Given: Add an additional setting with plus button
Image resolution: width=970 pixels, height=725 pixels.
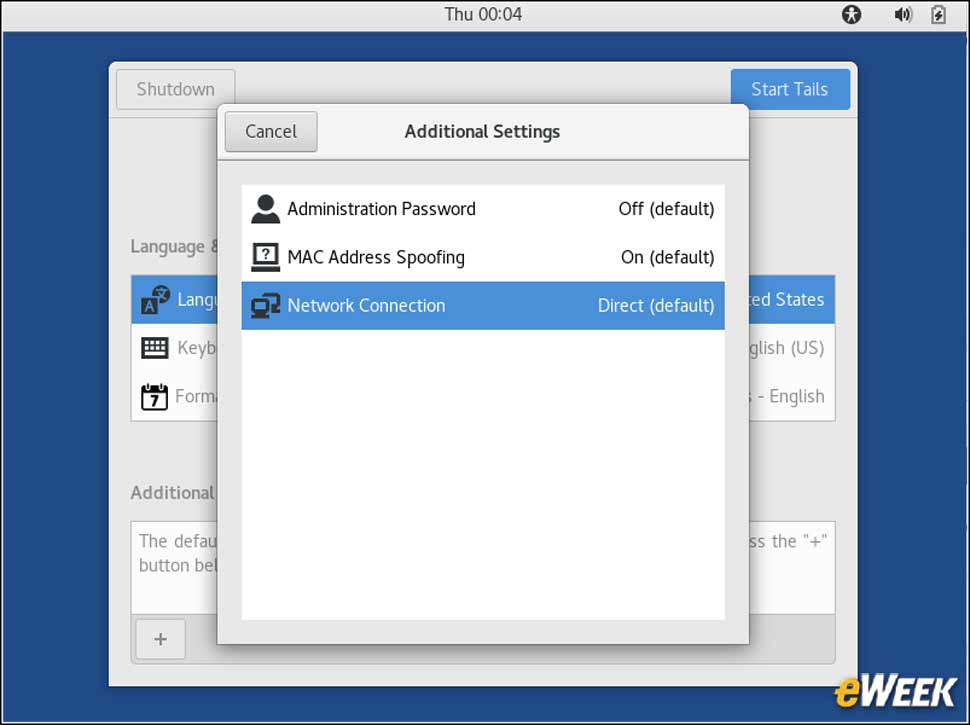Looking at the screenshot, I should click(x=161, y=639).
